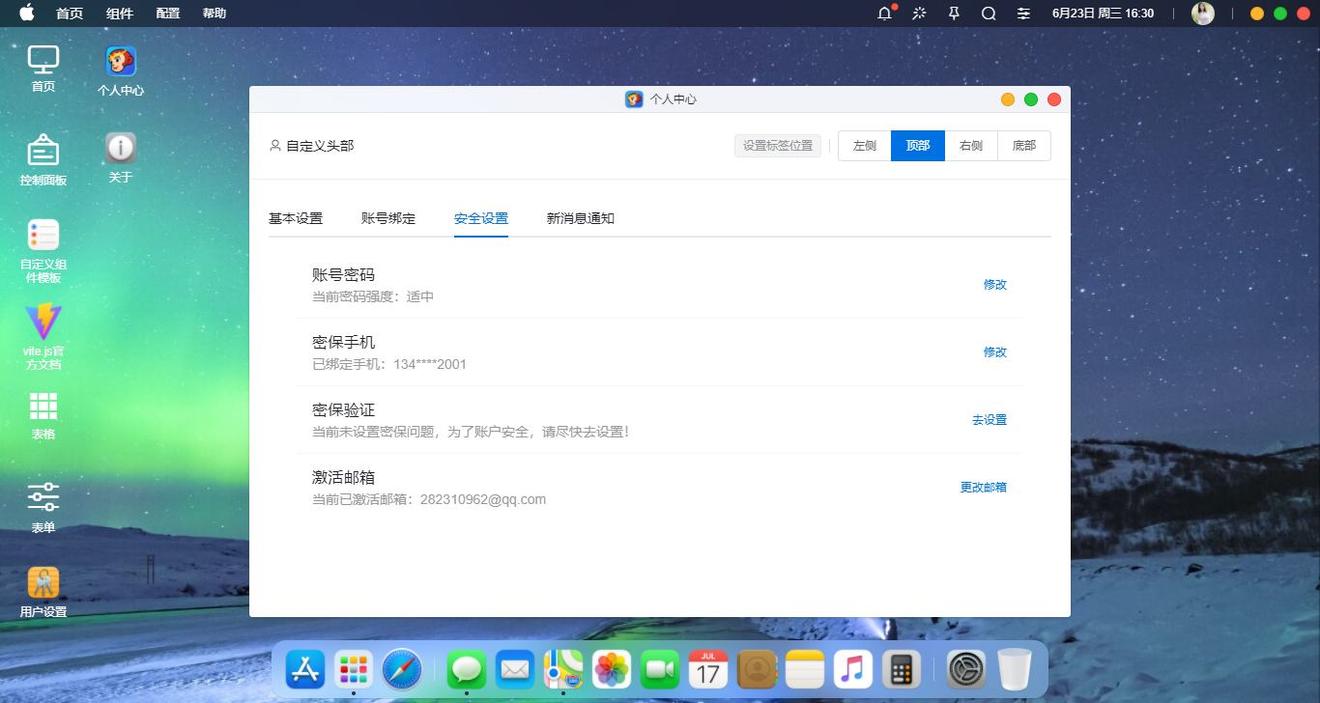Switch to the 基本设置 tab

click(x=295, y=218)
